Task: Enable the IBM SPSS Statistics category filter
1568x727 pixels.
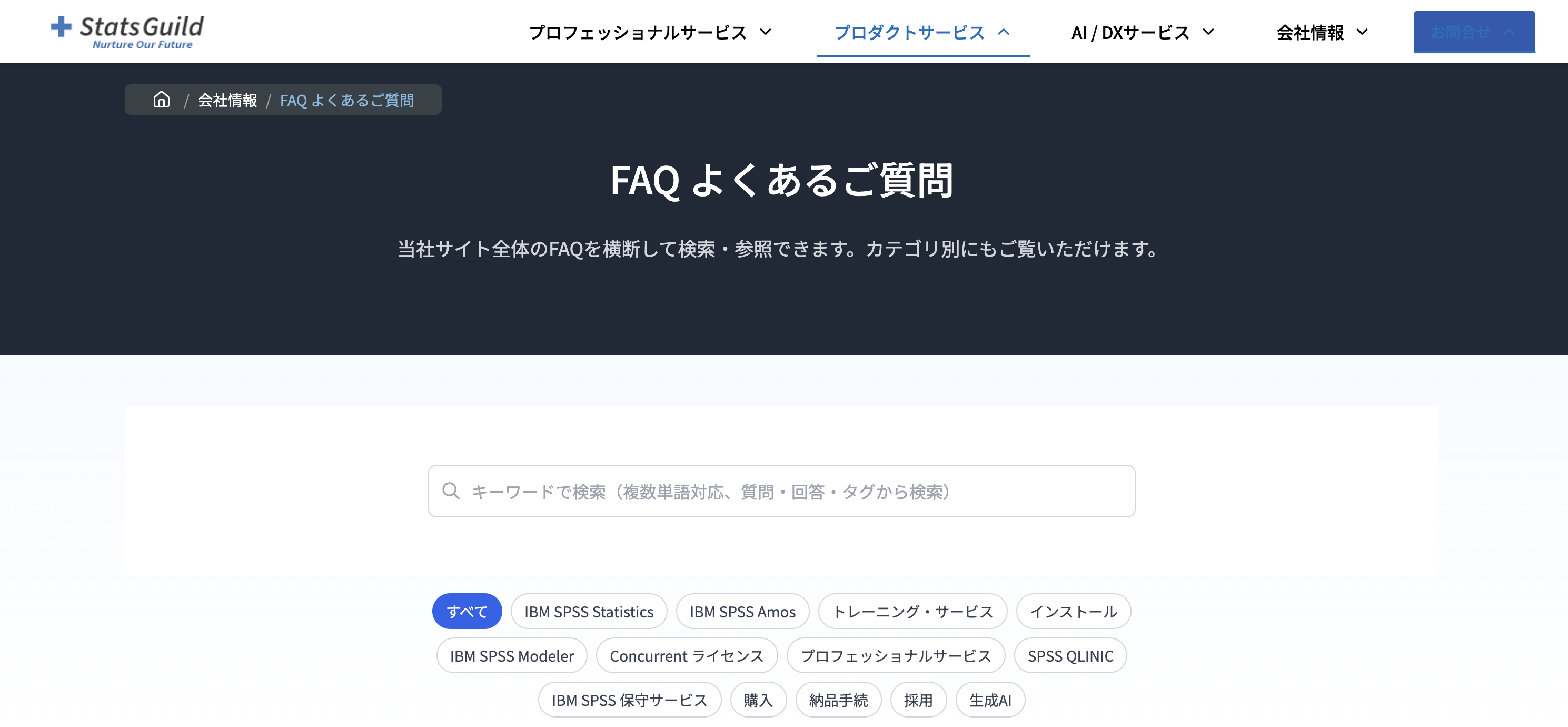Action: 589,611
